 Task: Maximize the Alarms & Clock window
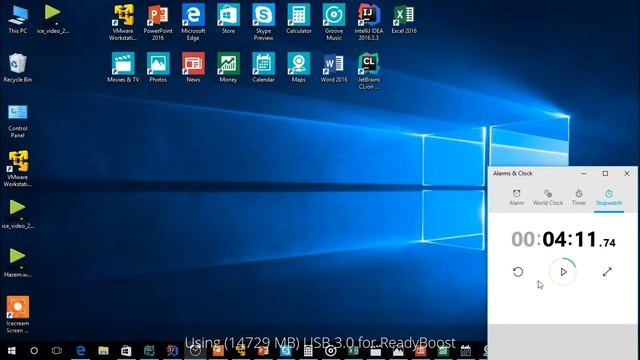click(605, 173)
